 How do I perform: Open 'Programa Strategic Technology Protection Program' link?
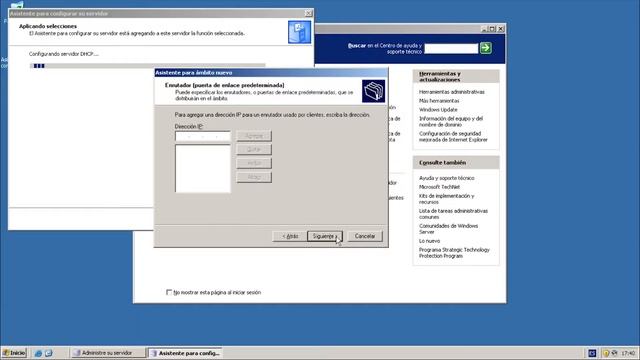tap(454, 253)
